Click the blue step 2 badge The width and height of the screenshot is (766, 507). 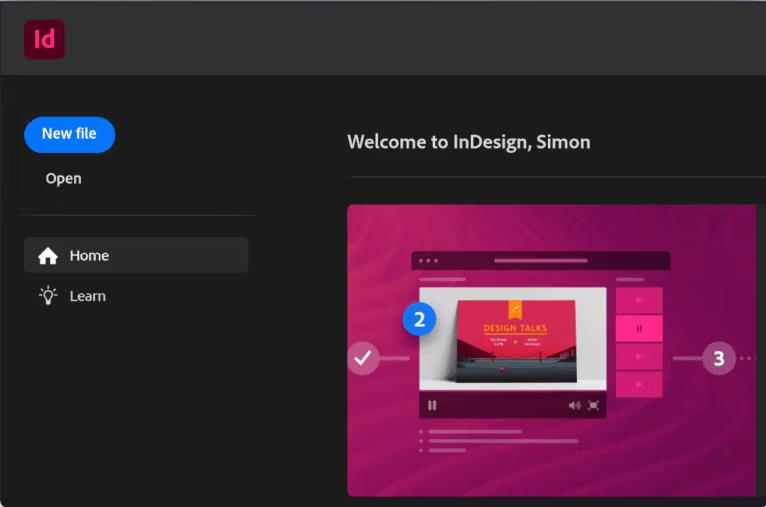(419, 320)
